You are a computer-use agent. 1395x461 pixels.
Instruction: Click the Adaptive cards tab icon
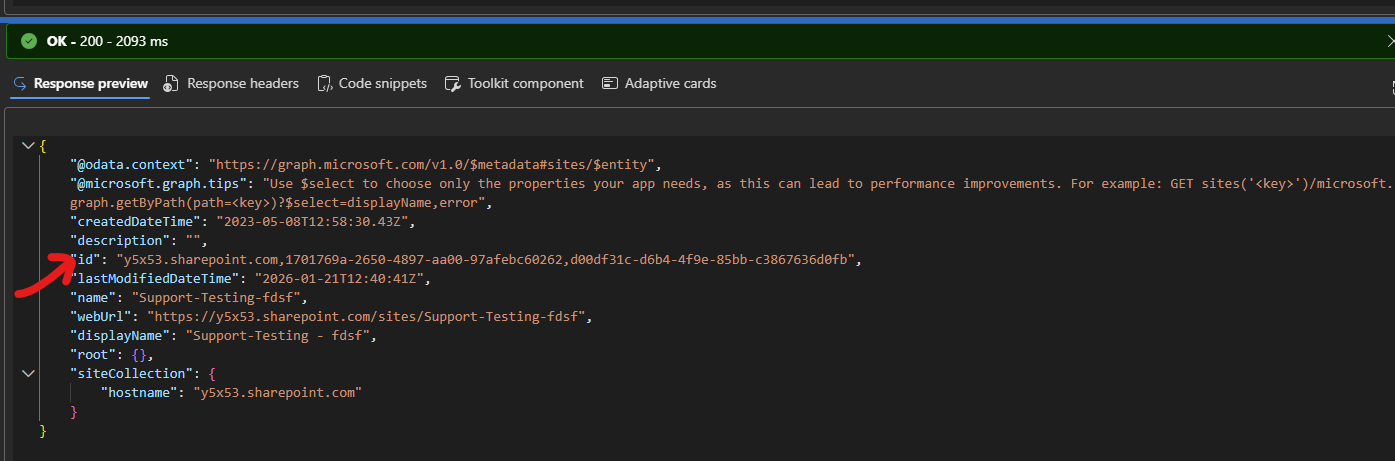pos(610,84)
